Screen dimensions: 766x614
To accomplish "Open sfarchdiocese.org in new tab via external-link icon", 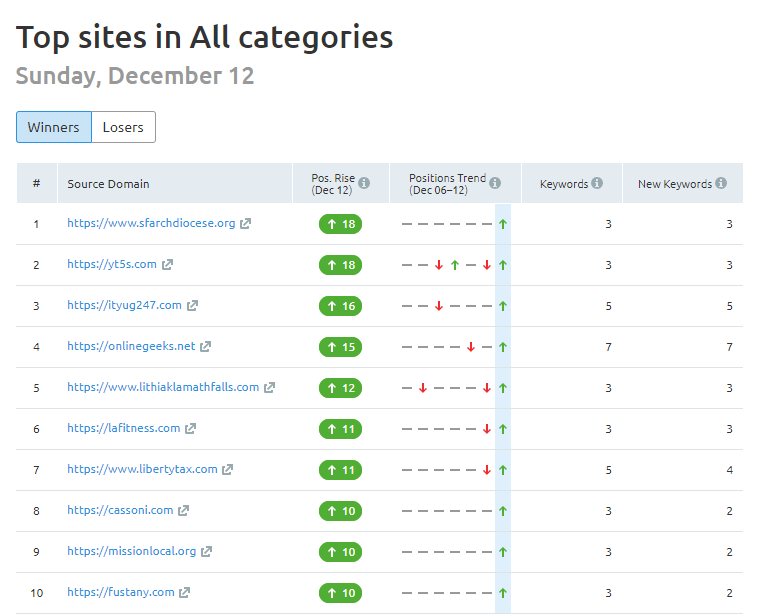I will 245,224.
